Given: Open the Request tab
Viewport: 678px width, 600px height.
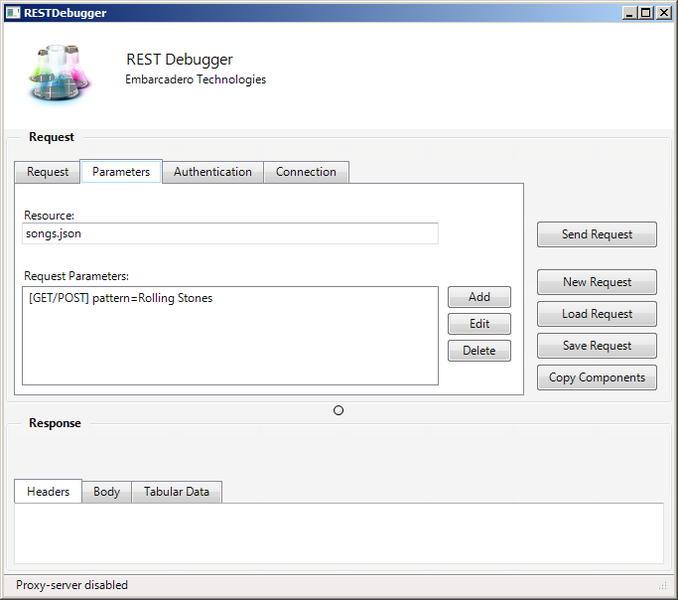Looking at the screenshot, I should (x=48, y=172).
